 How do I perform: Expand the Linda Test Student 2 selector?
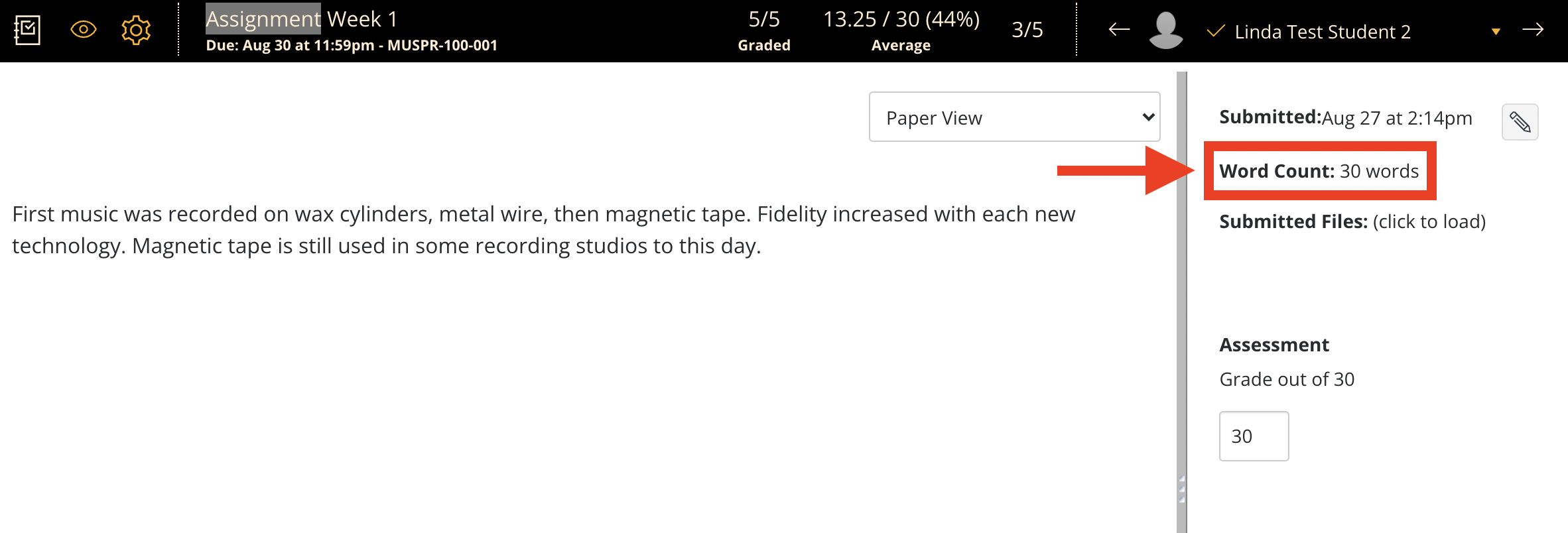point(1322,32)
